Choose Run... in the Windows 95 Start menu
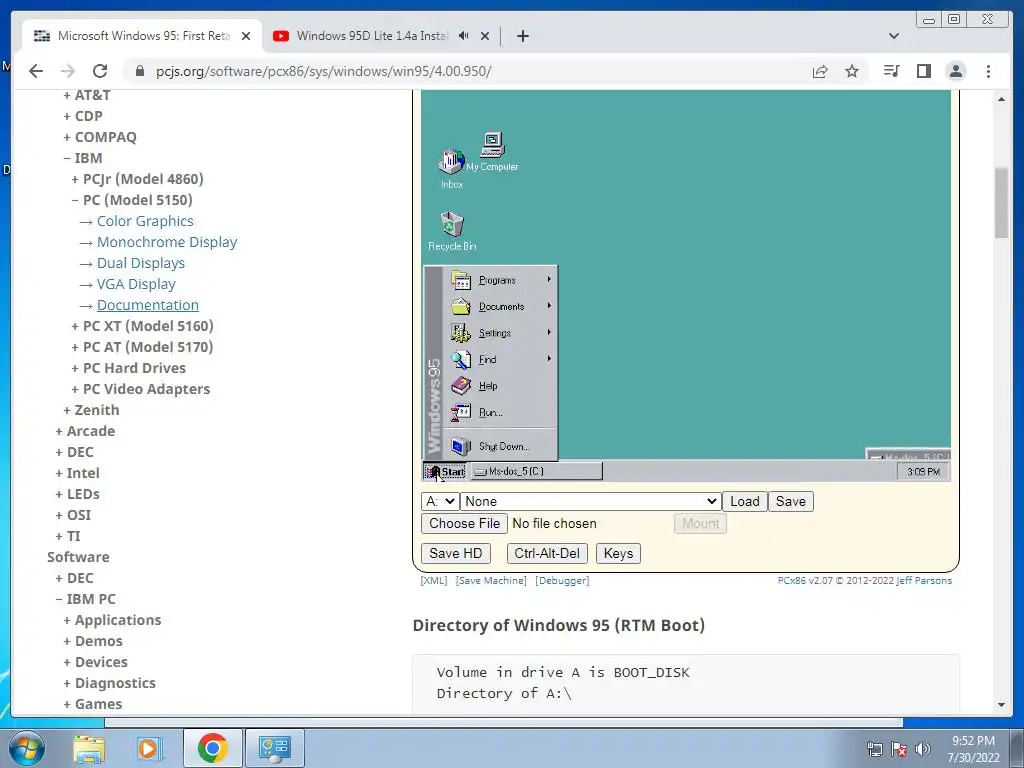This screenshot has height=768, width=1024. tap(501, 412)
